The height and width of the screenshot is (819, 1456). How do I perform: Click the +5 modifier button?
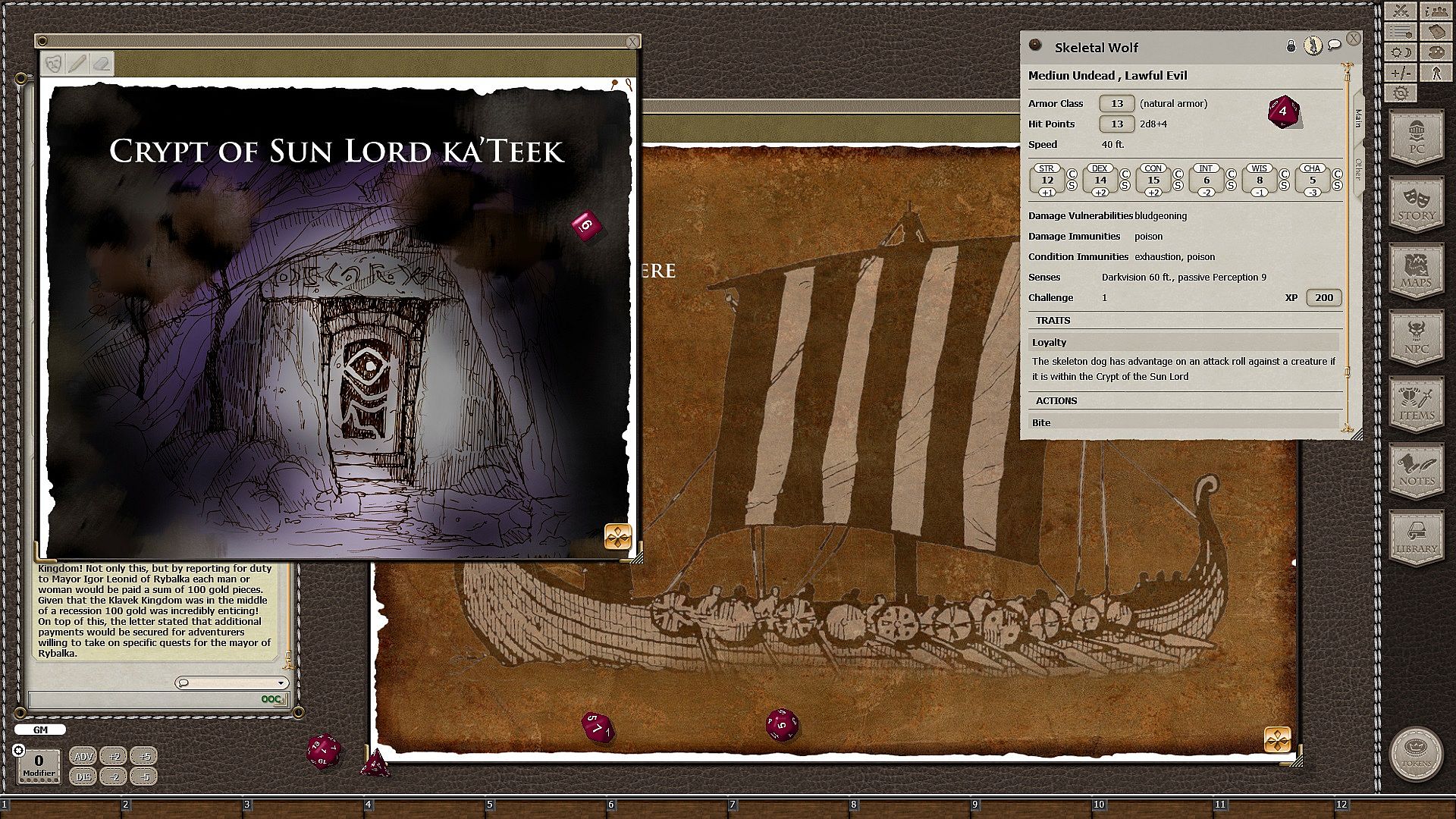144,756
